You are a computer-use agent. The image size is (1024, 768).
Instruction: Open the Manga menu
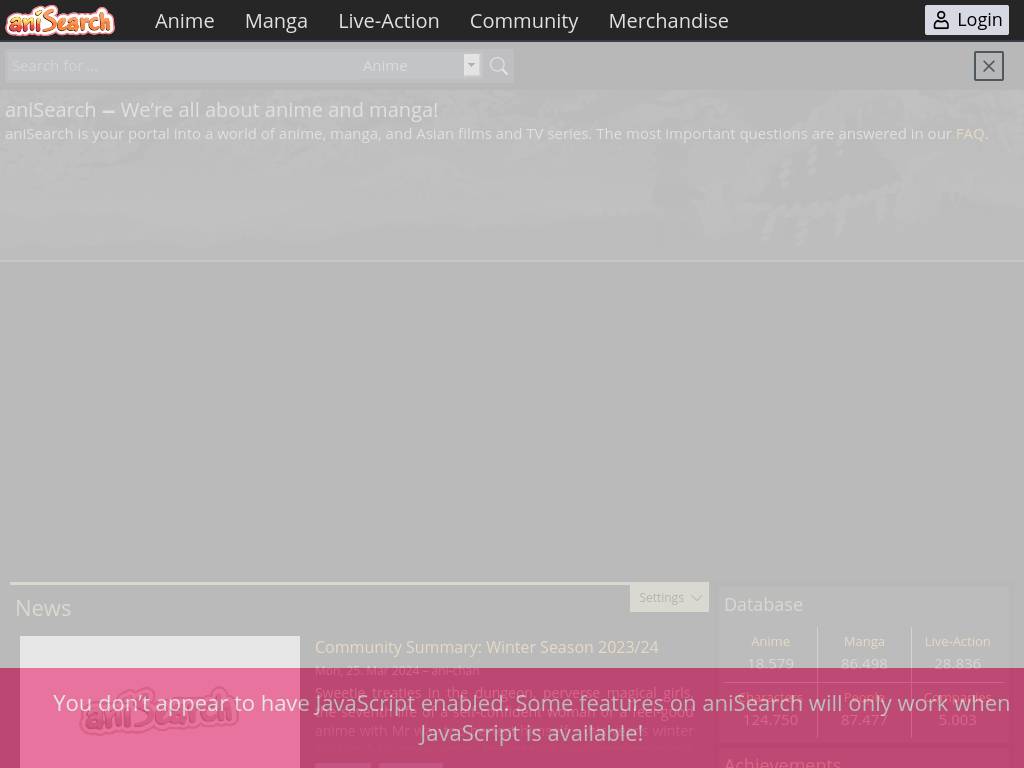coord(276,20)
